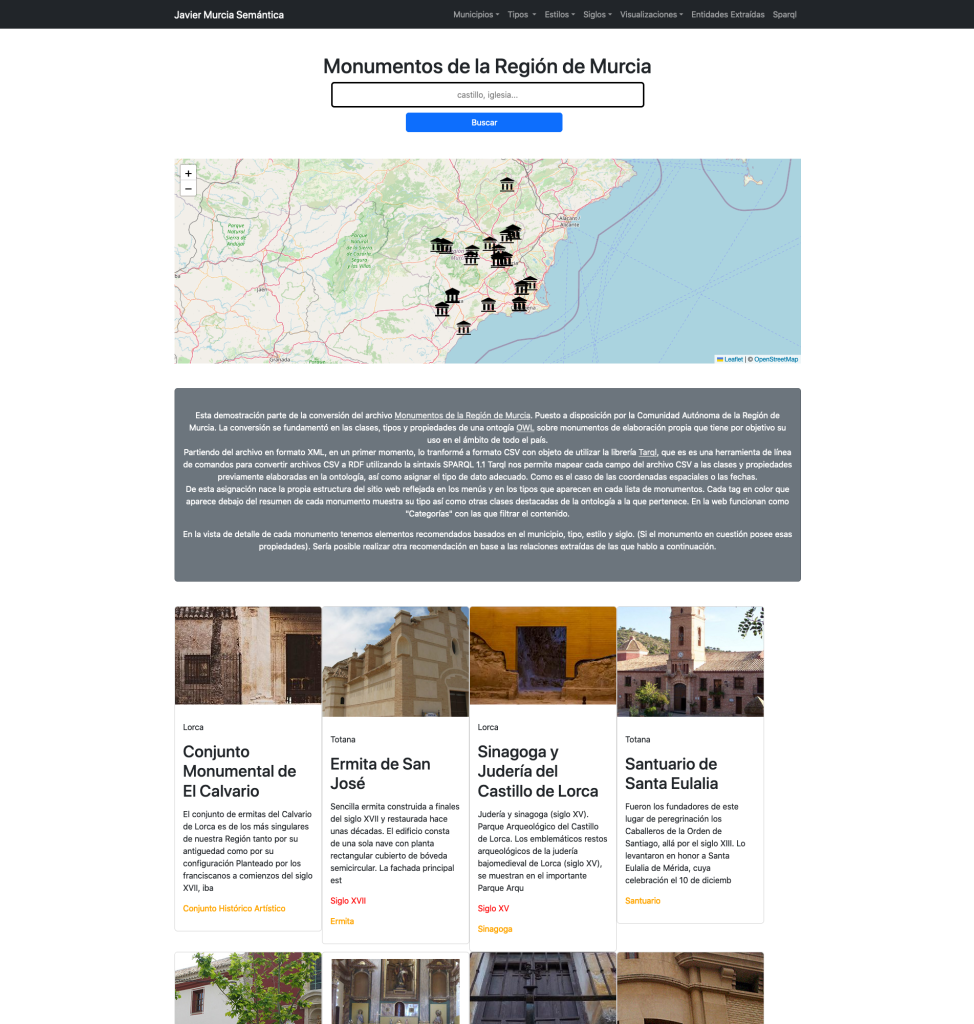Focus the monument search text field
The image size is (974, 1024).
[487, 95]
